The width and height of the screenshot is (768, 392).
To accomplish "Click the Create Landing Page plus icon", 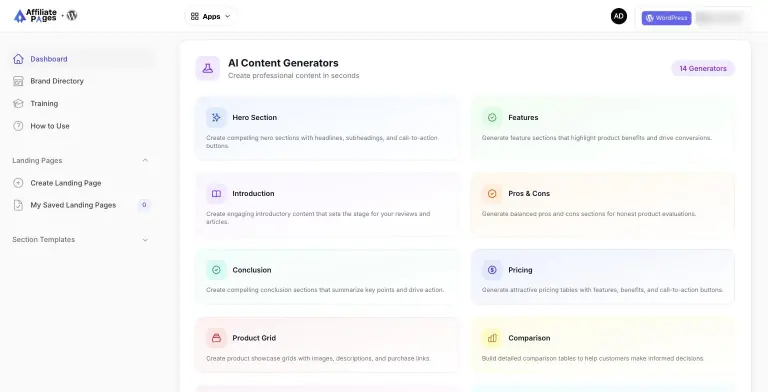I will pyautogui.click(x=18, y=183).
